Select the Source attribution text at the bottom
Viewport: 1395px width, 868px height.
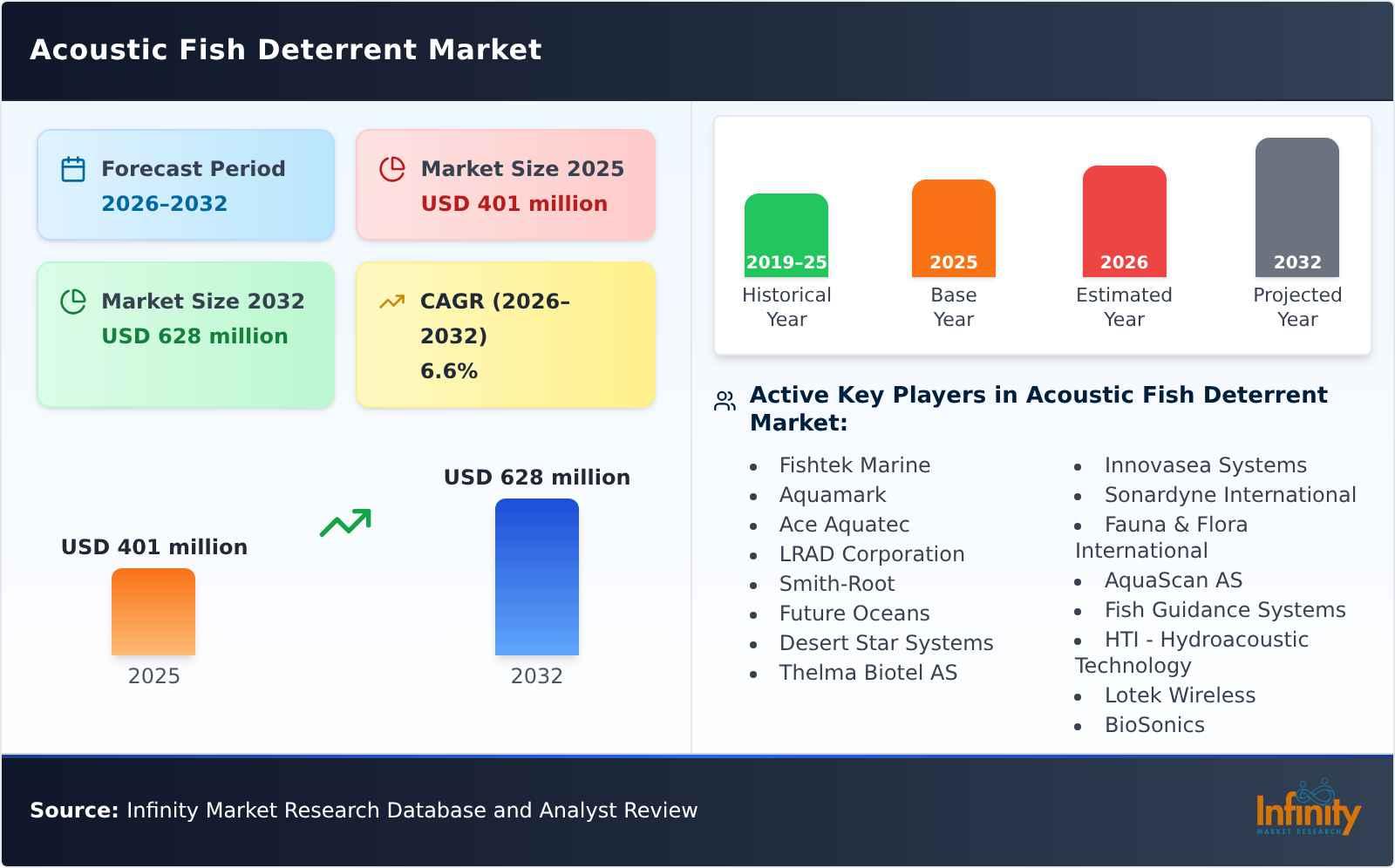[x=364, y=810]
